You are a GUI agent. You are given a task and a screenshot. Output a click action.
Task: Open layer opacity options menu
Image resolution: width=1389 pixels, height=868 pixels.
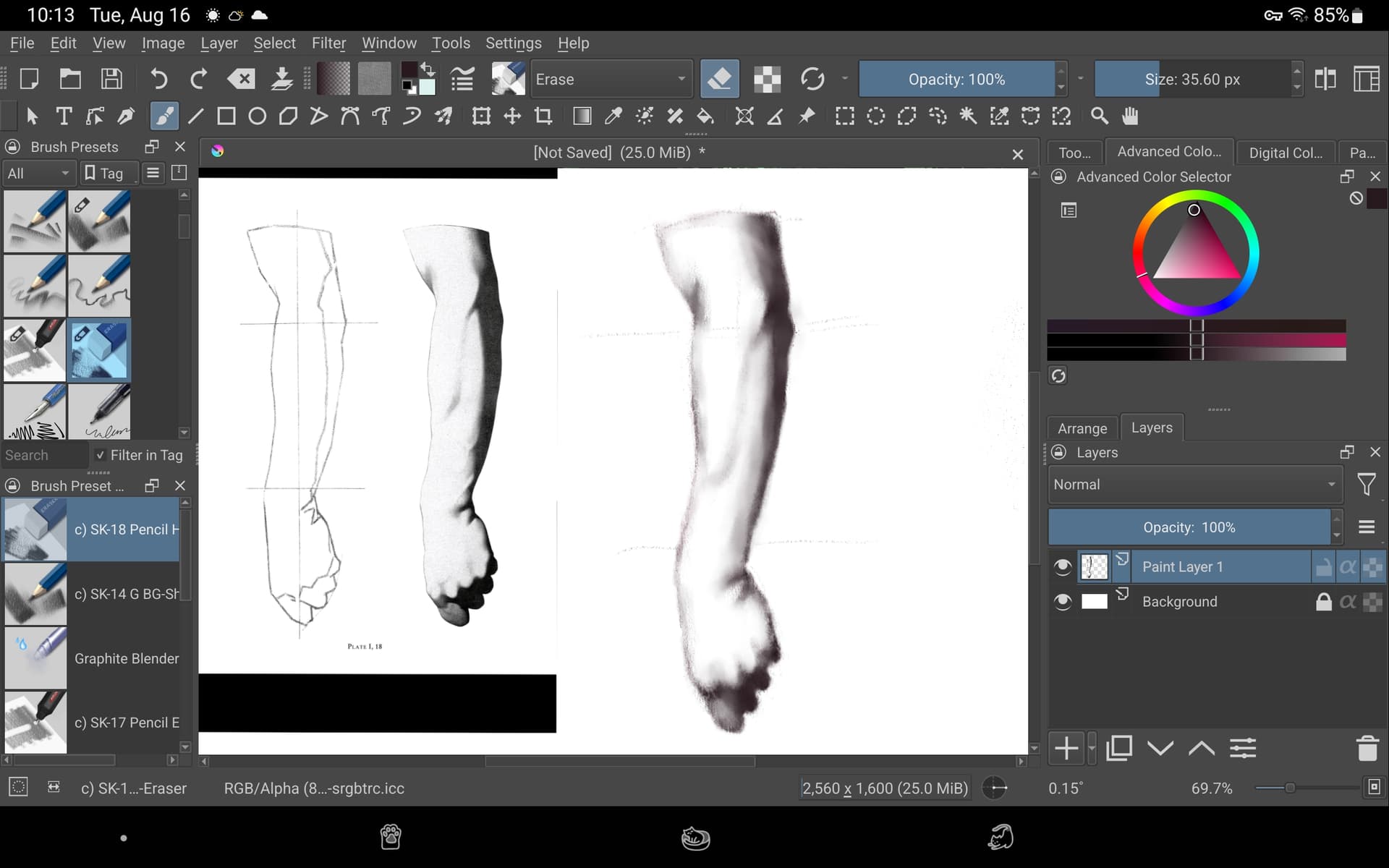pos(1367,527)
